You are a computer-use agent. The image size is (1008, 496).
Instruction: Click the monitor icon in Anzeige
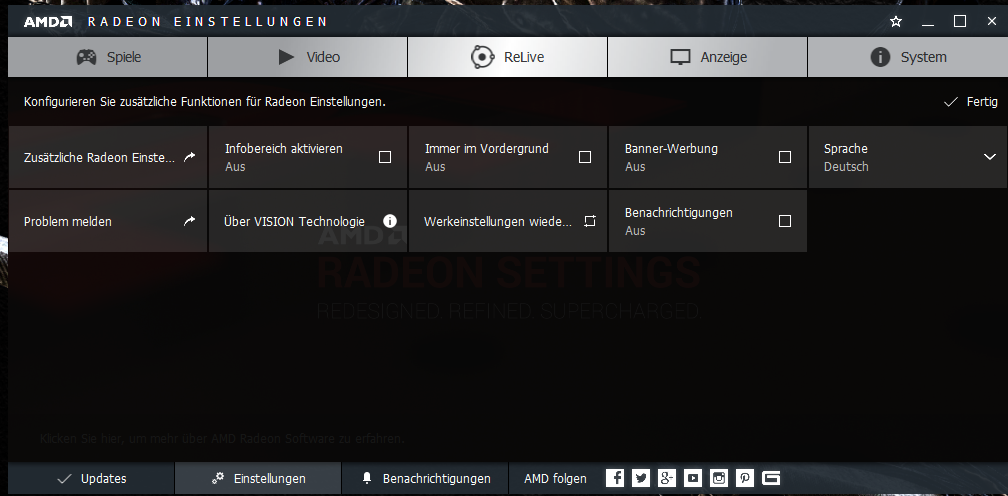[680, 57]
